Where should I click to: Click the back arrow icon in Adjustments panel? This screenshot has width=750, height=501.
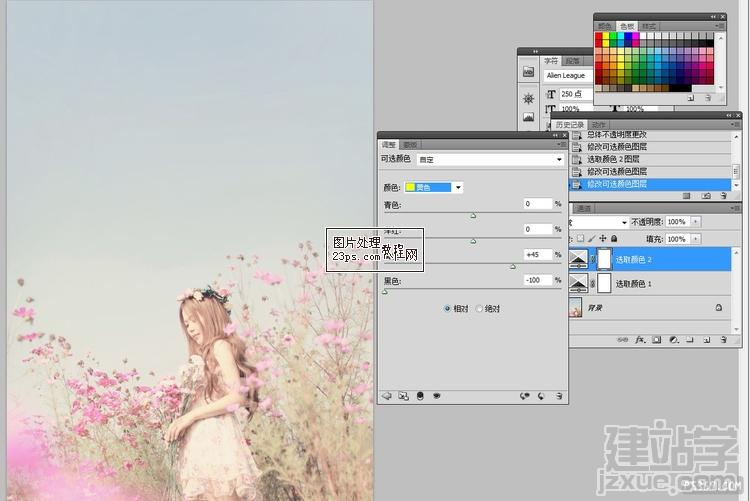pyautogui.click(x=386, y=396)
